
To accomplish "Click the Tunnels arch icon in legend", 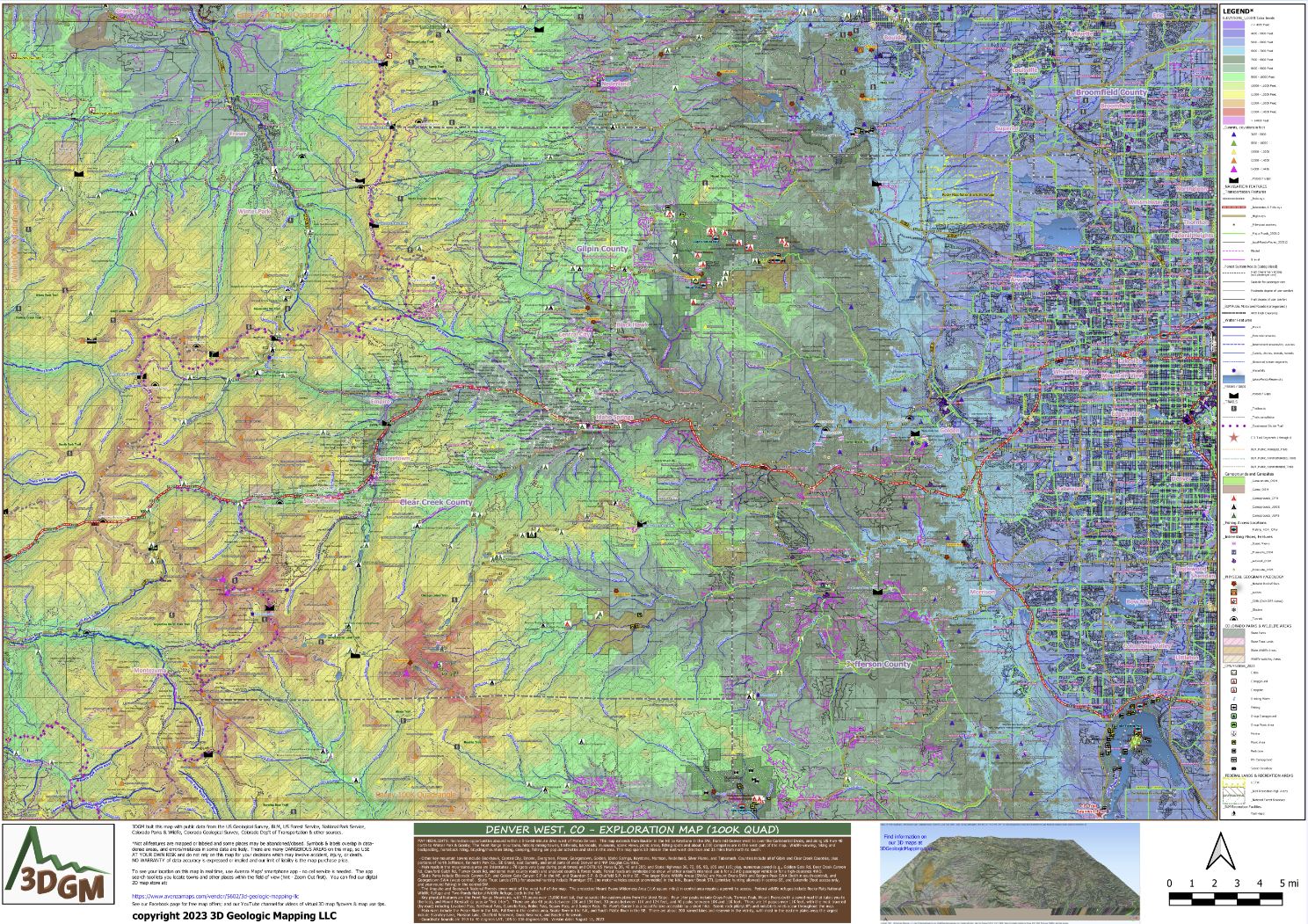I will coord(1234,618).
